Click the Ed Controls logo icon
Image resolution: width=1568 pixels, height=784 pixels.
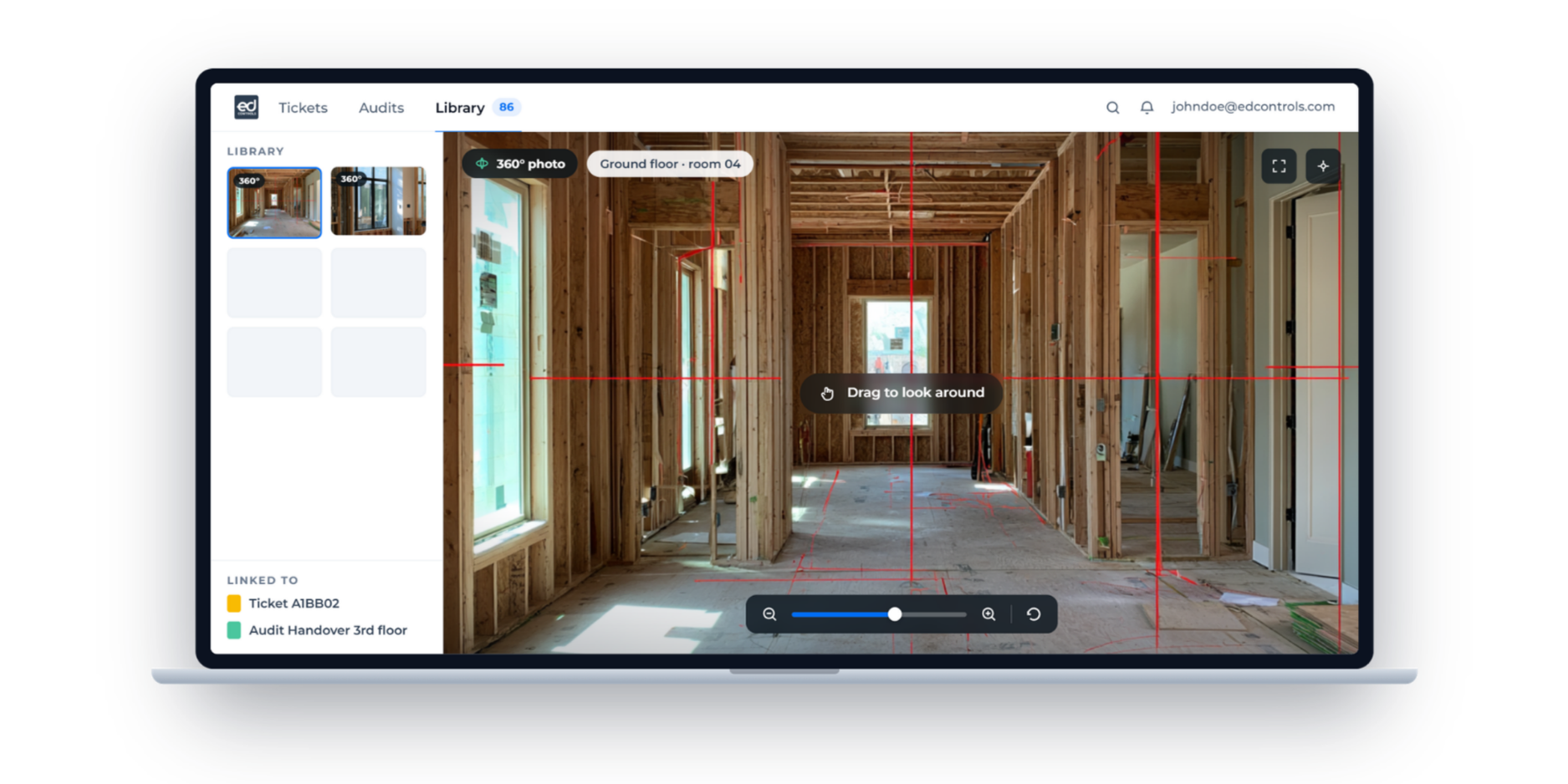246,107
